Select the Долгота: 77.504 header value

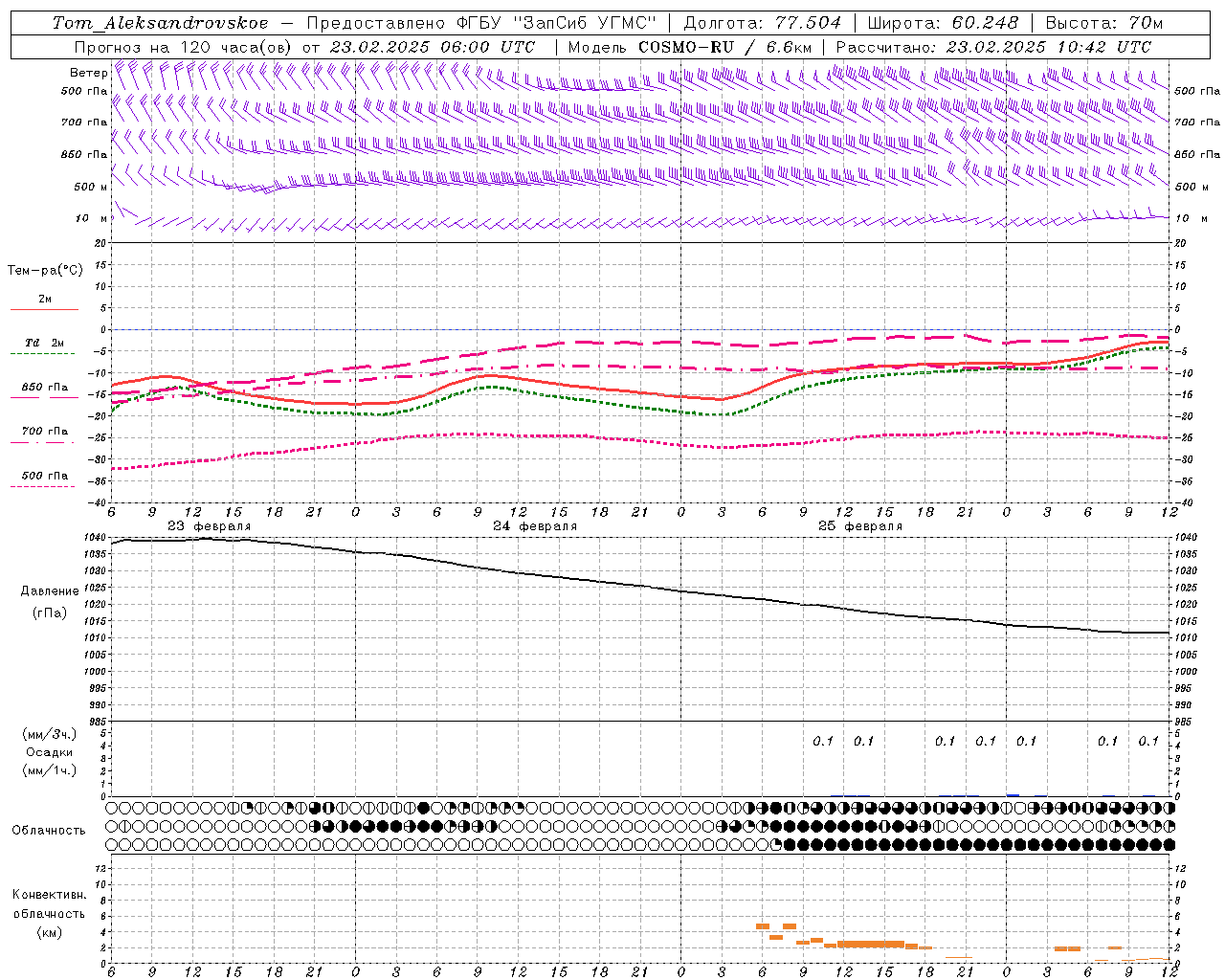pos(762,23)
